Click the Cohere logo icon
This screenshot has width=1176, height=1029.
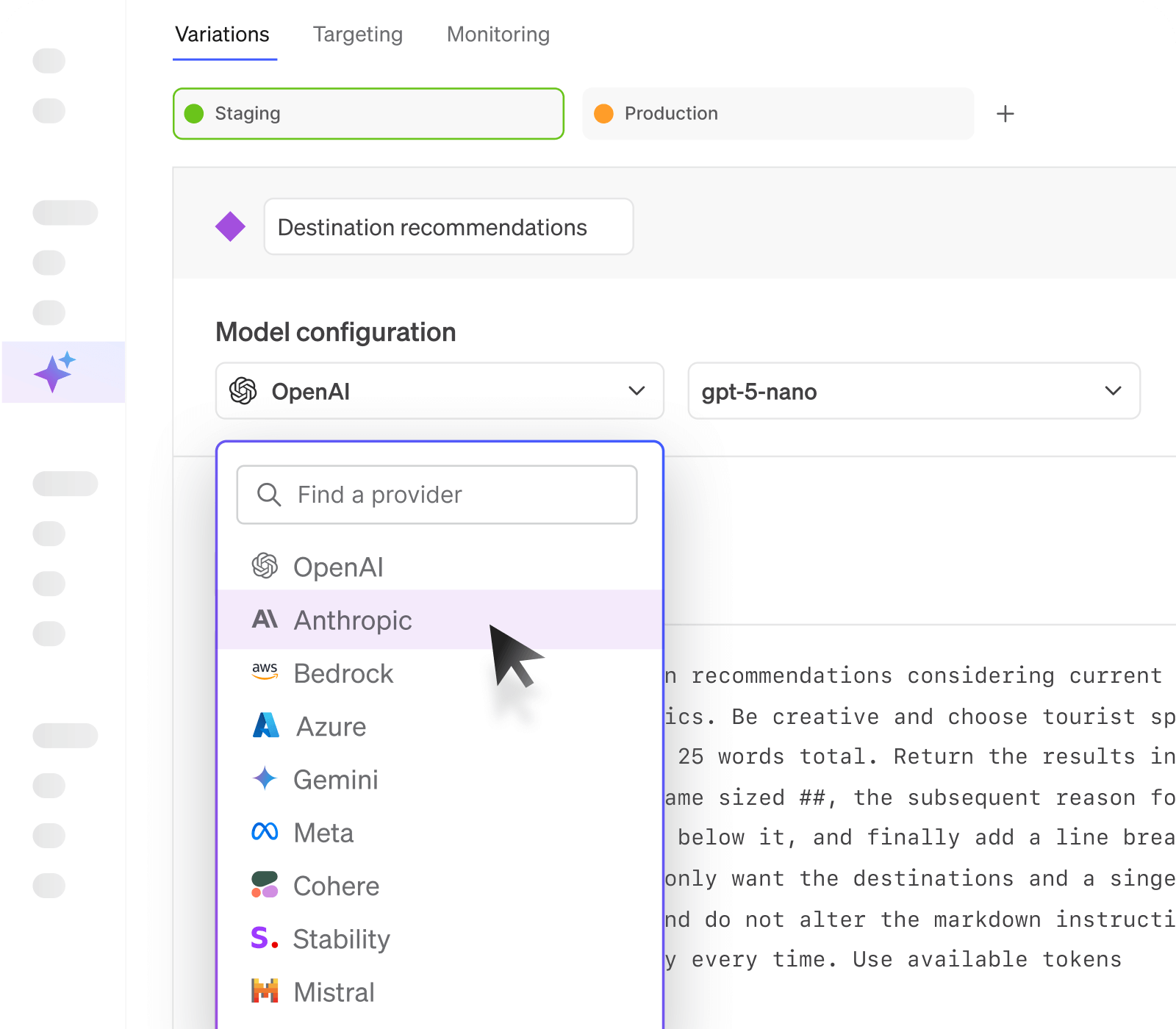coord(265,884)
